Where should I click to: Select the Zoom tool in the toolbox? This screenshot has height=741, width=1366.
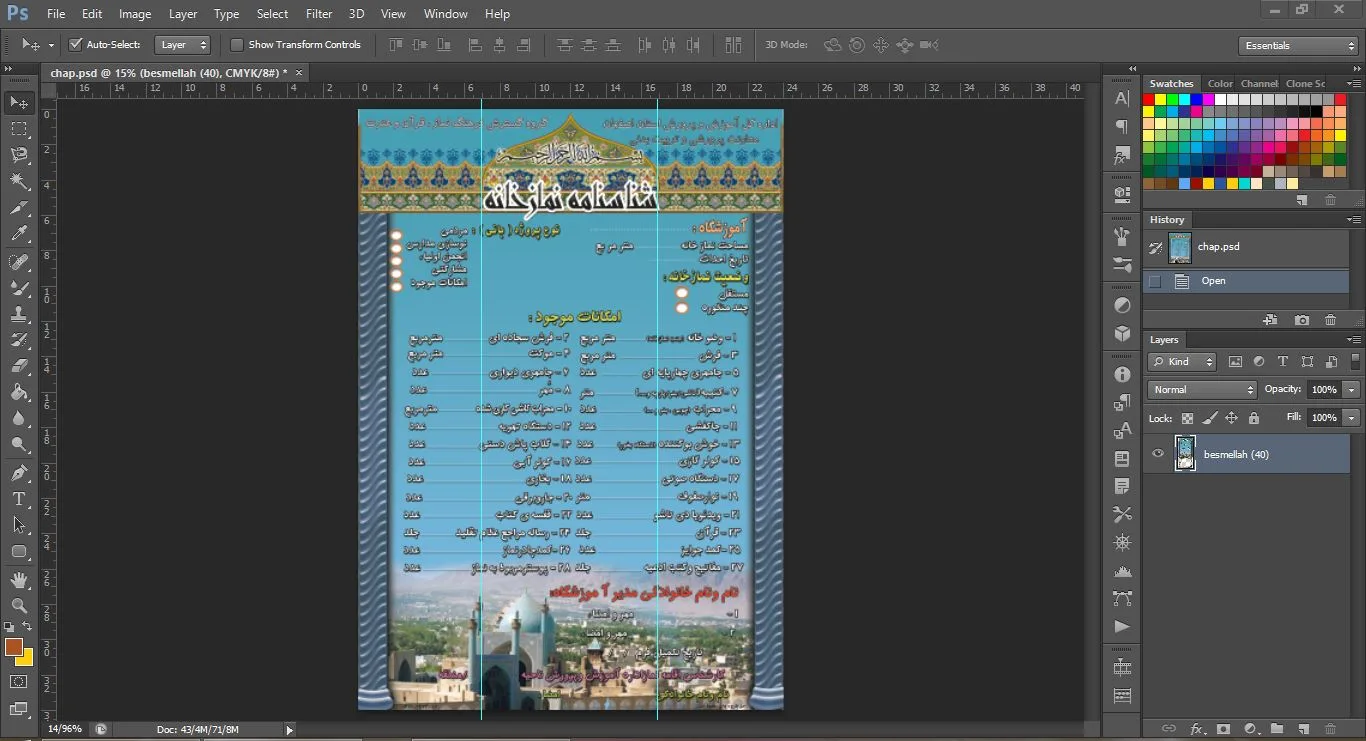tap(19, 606)
